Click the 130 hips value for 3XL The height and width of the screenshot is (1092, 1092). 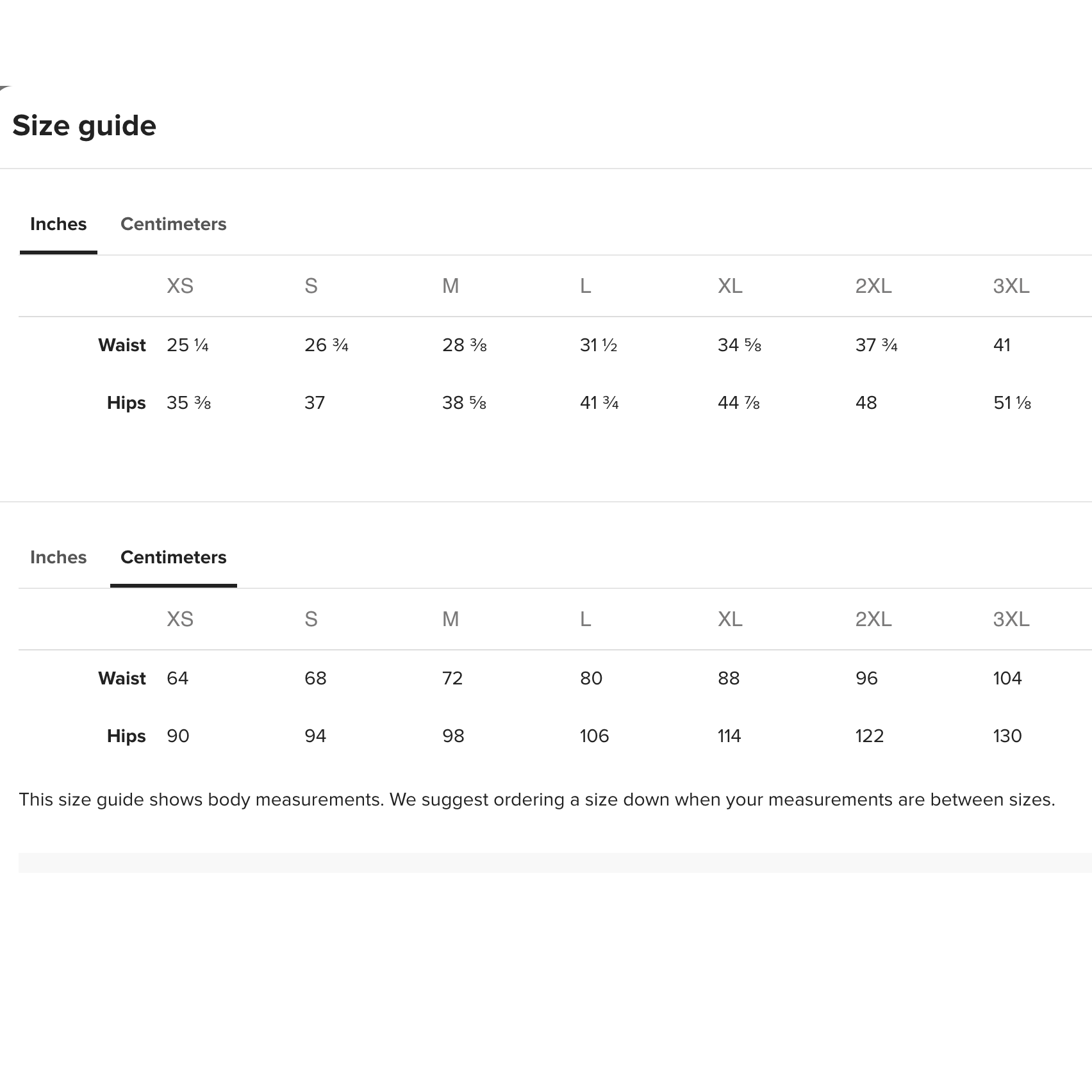click(x=1007, y=736)
